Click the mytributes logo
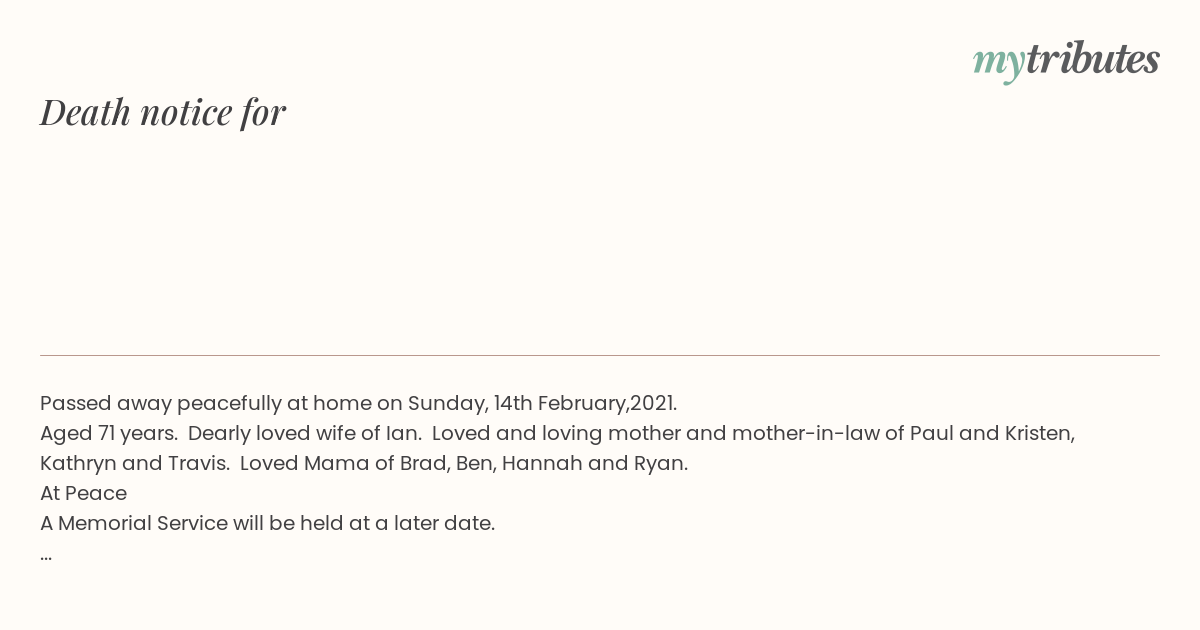The height and width of the screenshot is (630, 1200). 1066,60
